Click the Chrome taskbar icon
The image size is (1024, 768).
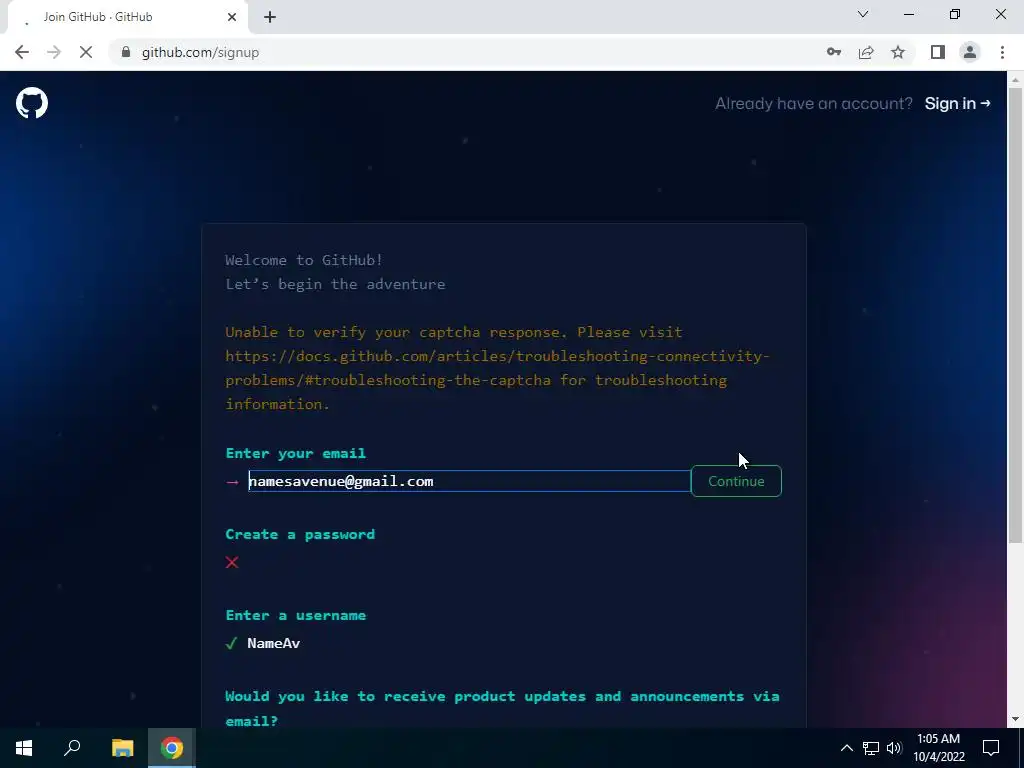172,748
